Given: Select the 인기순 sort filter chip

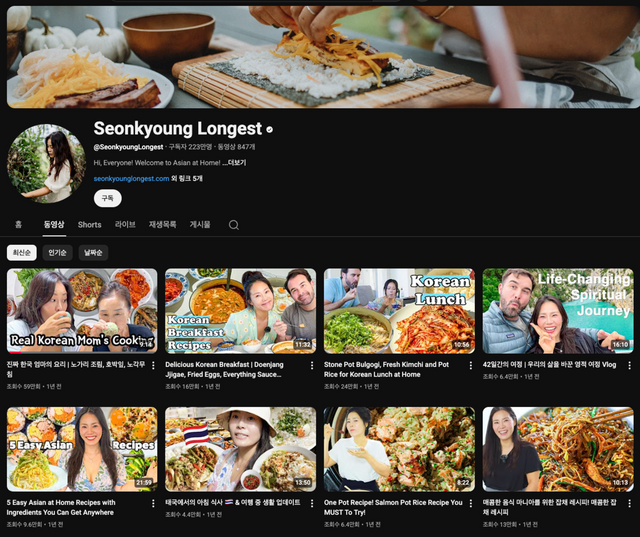Looking at the screenshot, I should click(x=57, y=253).
